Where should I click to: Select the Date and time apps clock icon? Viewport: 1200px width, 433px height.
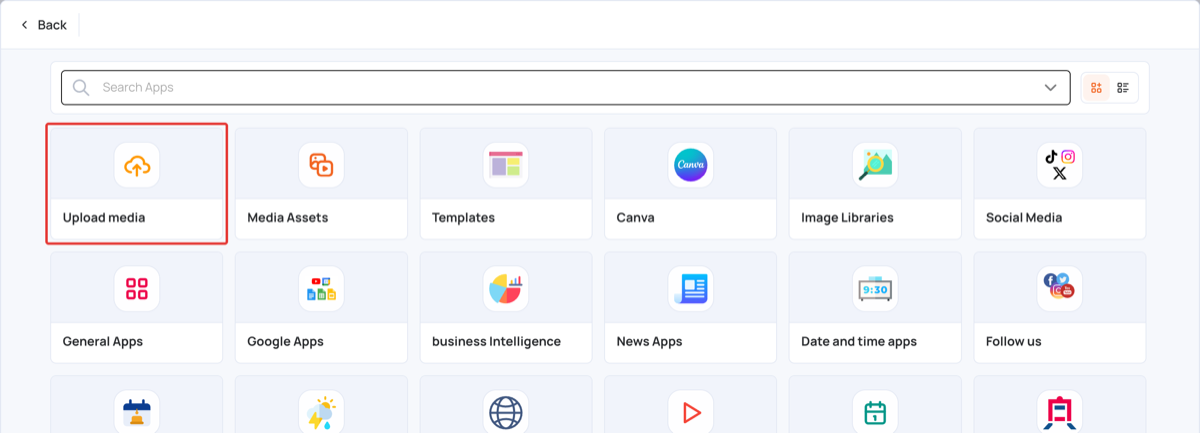pyautogui.click(x=875, y=289)
